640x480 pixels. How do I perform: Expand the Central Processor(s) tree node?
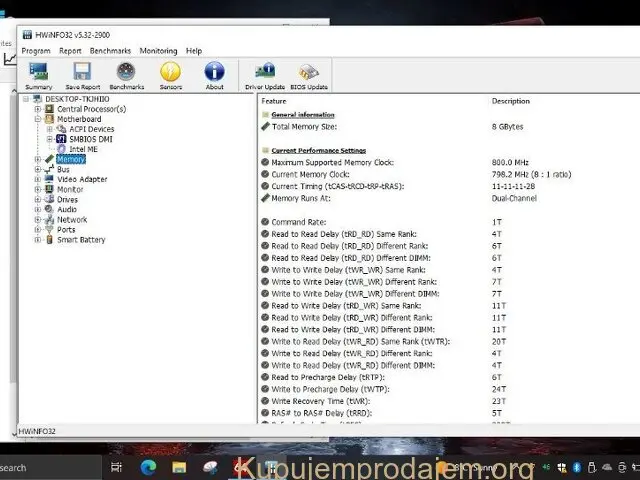(38, 109)
